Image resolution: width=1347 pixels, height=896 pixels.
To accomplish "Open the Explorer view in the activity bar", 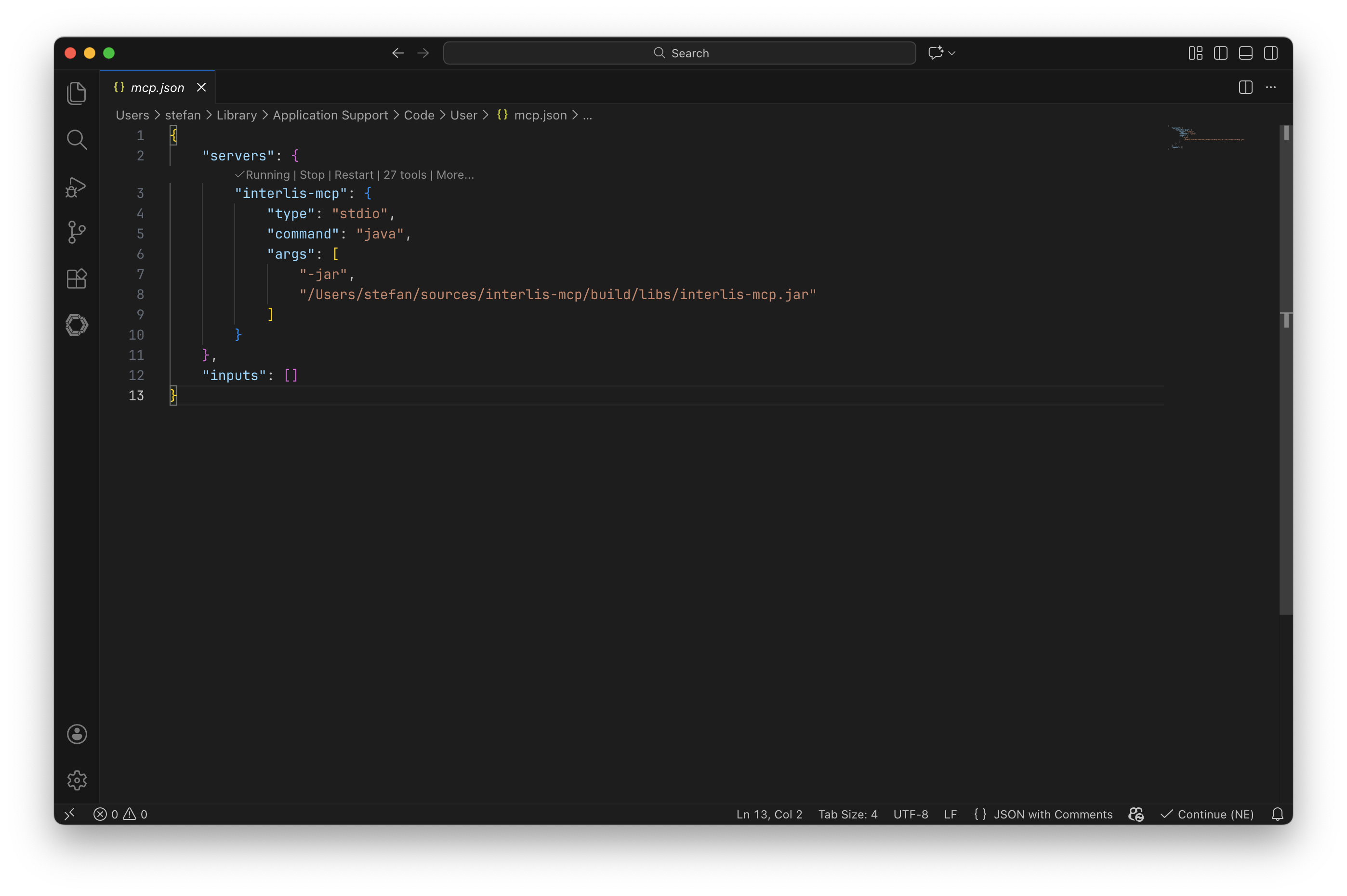I will [x=77, y=92].
